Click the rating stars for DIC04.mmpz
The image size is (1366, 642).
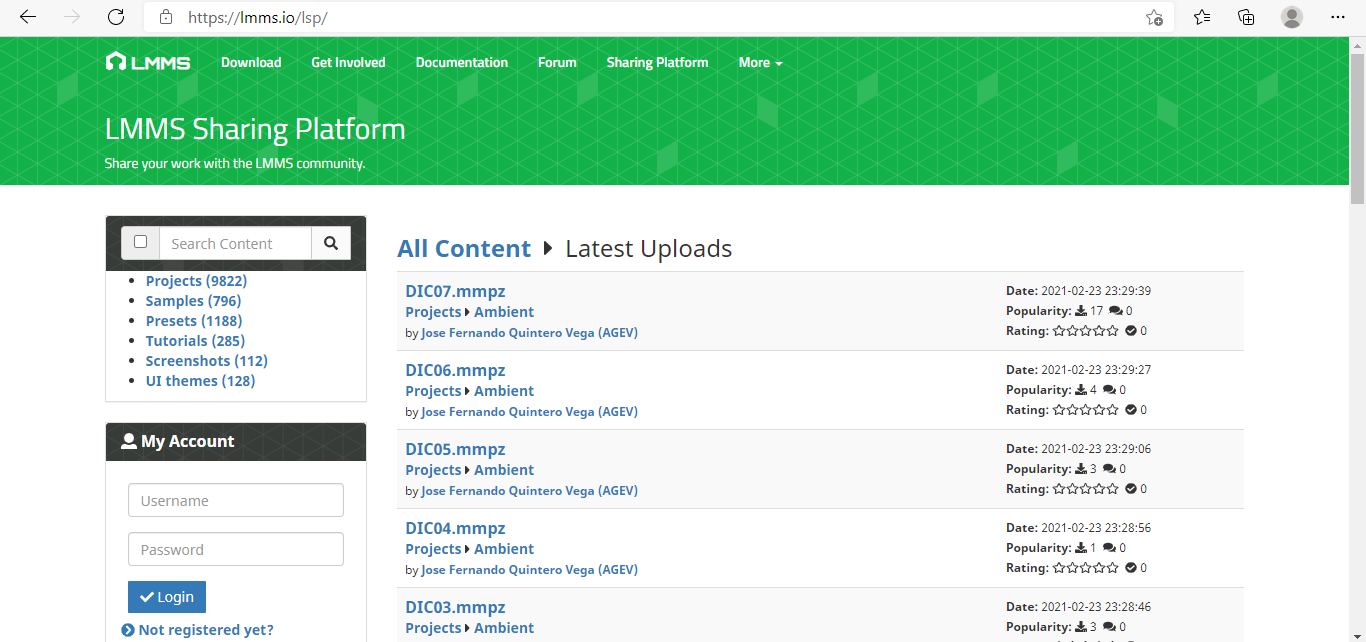click(1085, 568)
